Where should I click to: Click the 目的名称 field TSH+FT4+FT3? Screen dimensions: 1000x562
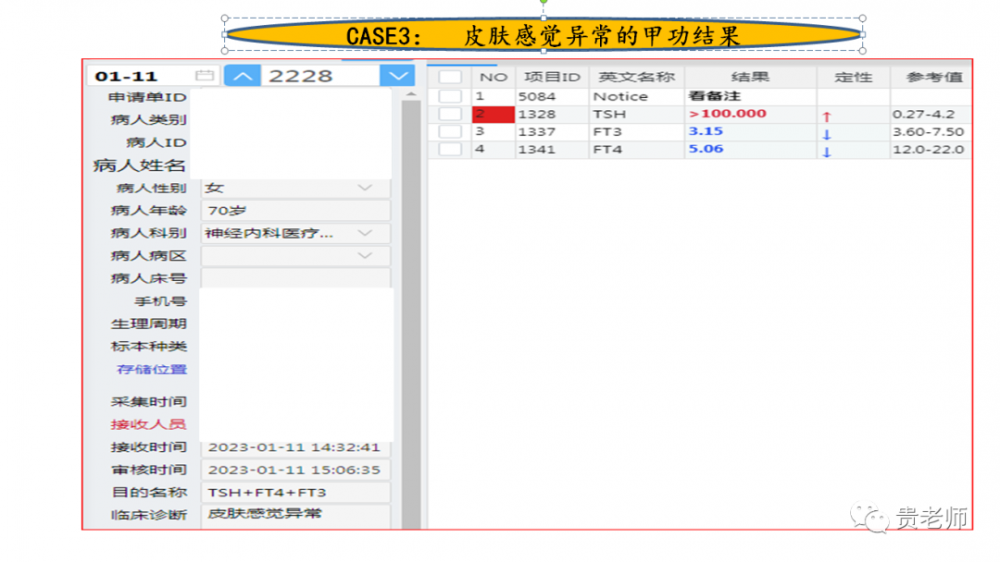coord(296,492)
